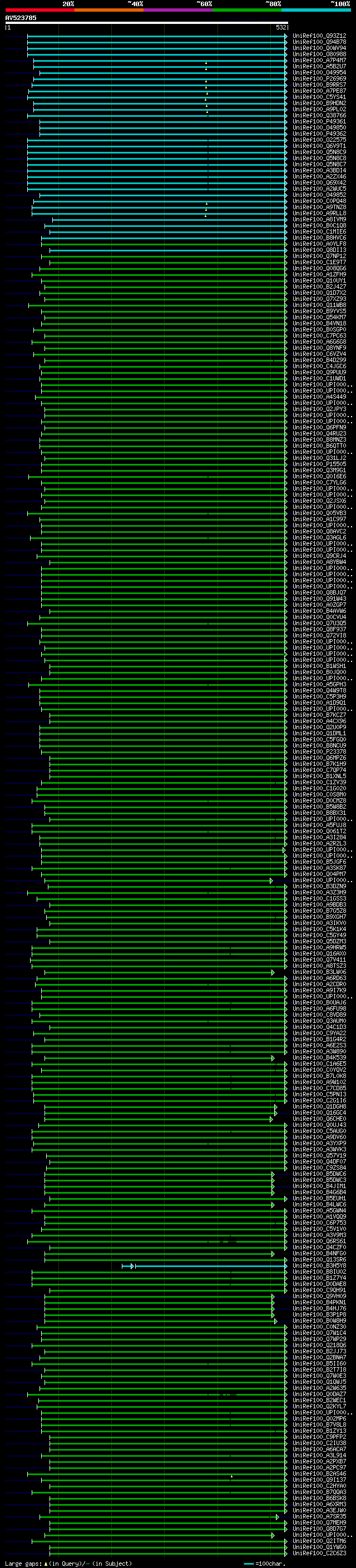Open hit UniRef100_P49361
Image resolution: width=356 pixels, height=1568 pixels.
[319, 121]
